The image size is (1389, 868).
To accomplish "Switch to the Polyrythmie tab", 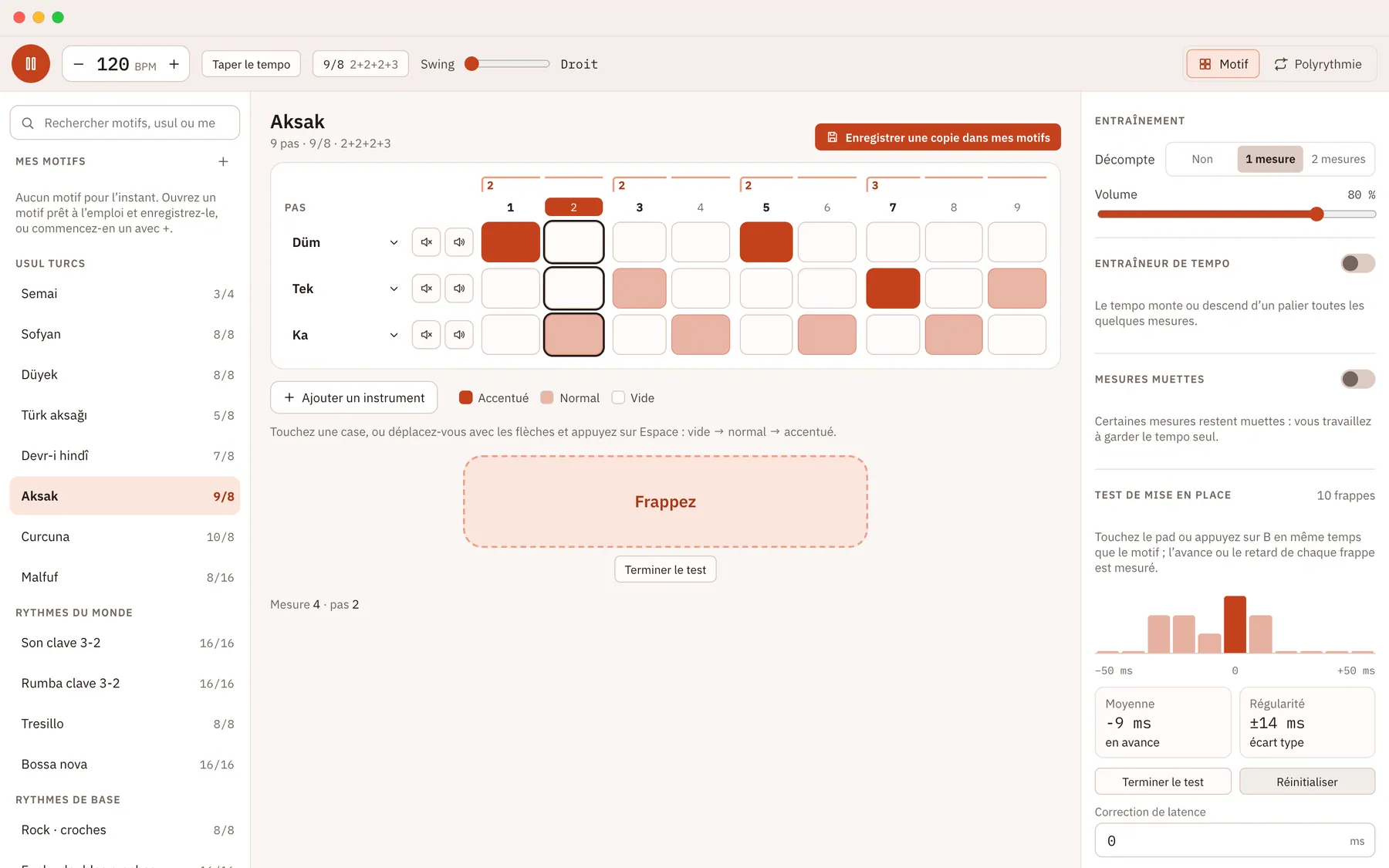I will point(1317,64).
